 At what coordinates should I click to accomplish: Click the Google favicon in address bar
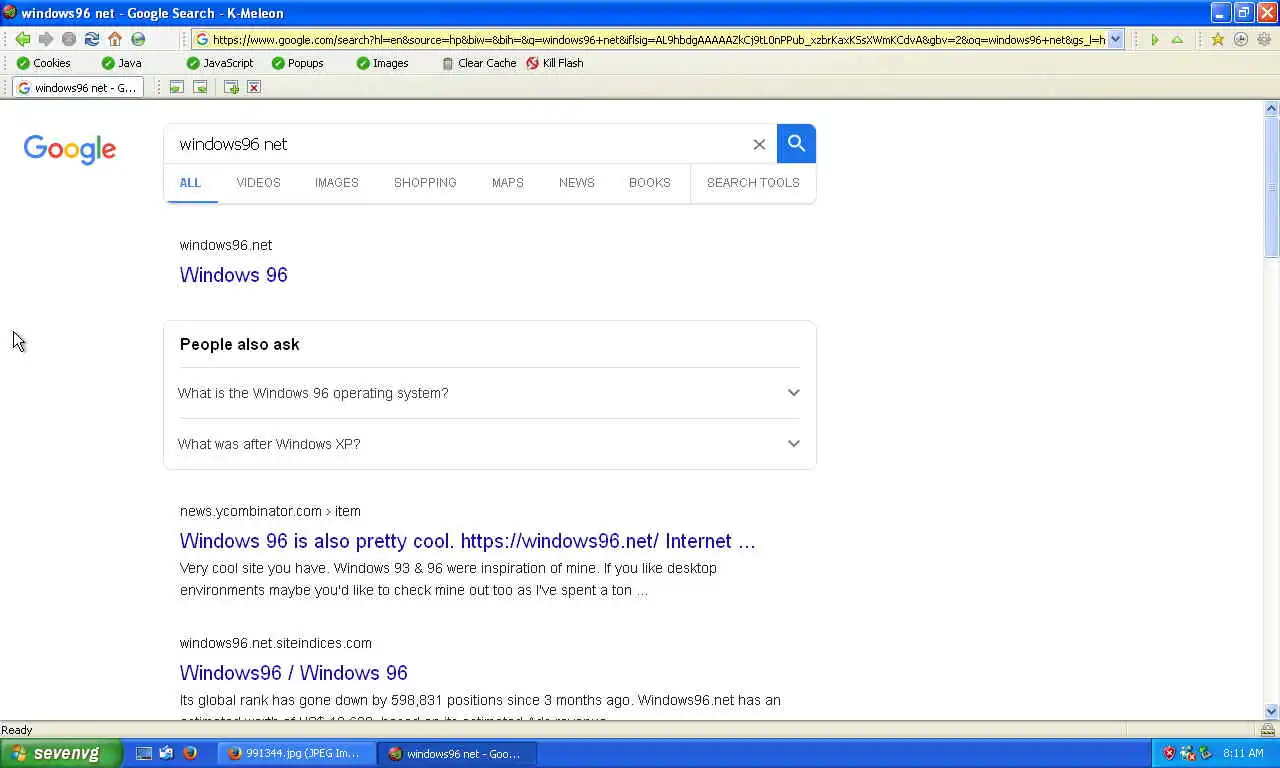(x=202, y=40)
